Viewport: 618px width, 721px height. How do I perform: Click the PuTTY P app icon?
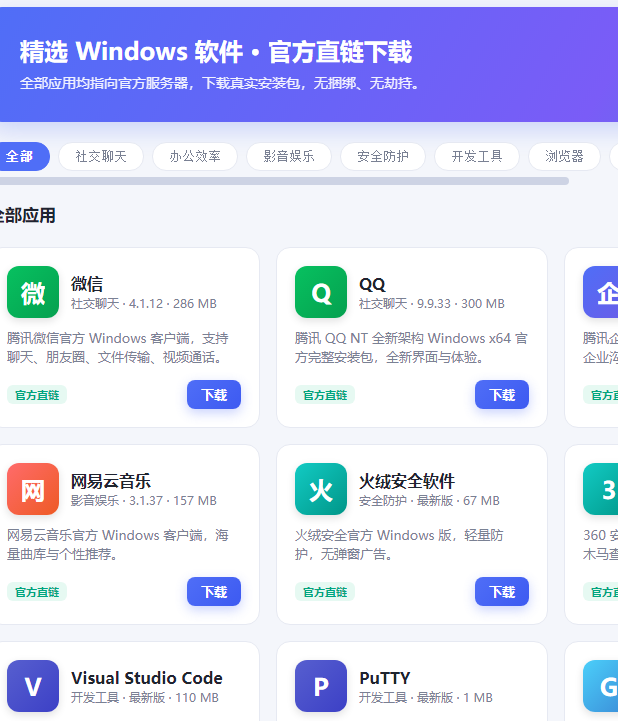321,686
